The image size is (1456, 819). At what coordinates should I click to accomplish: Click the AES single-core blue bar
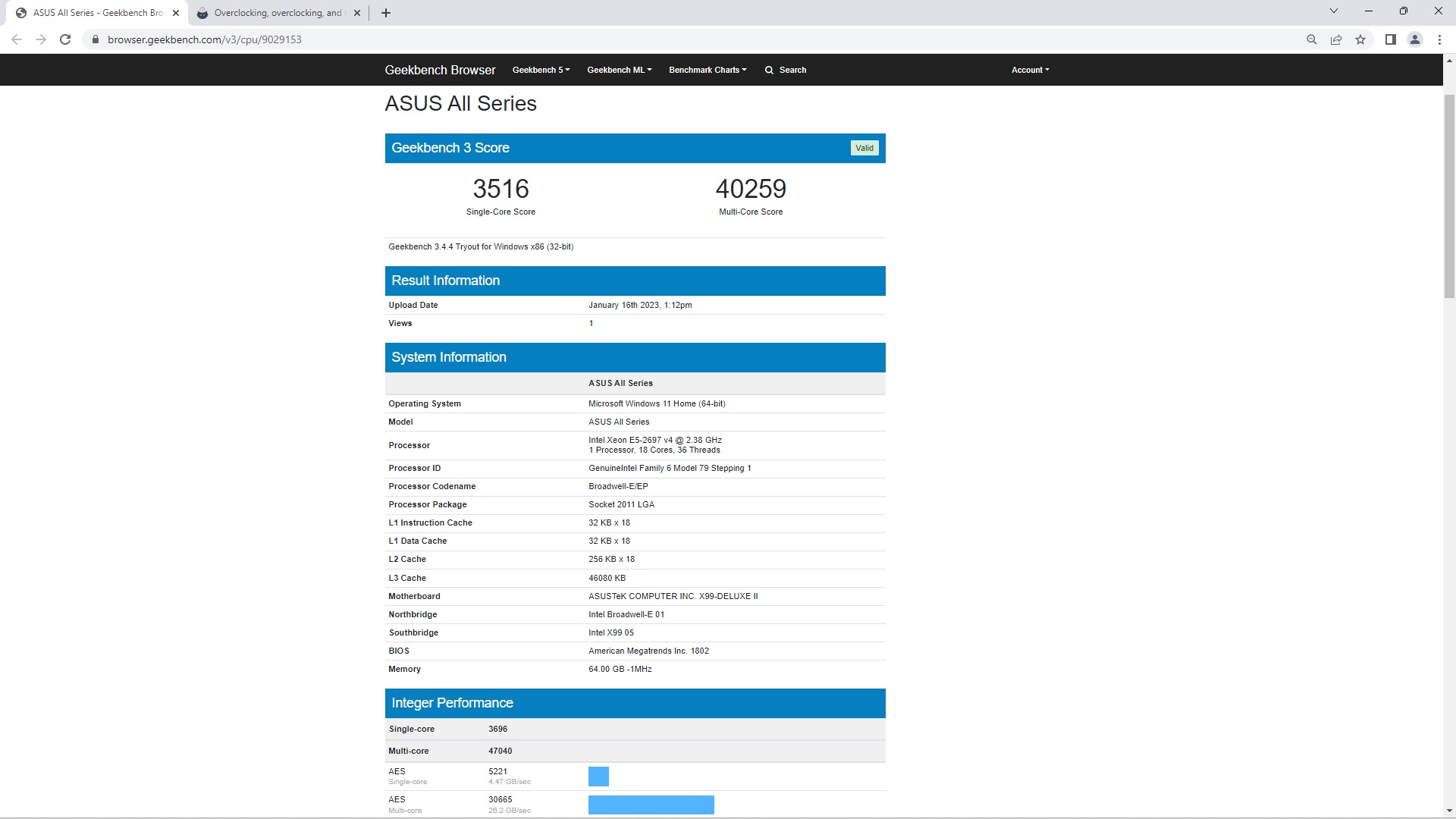[x=598, y=777]
